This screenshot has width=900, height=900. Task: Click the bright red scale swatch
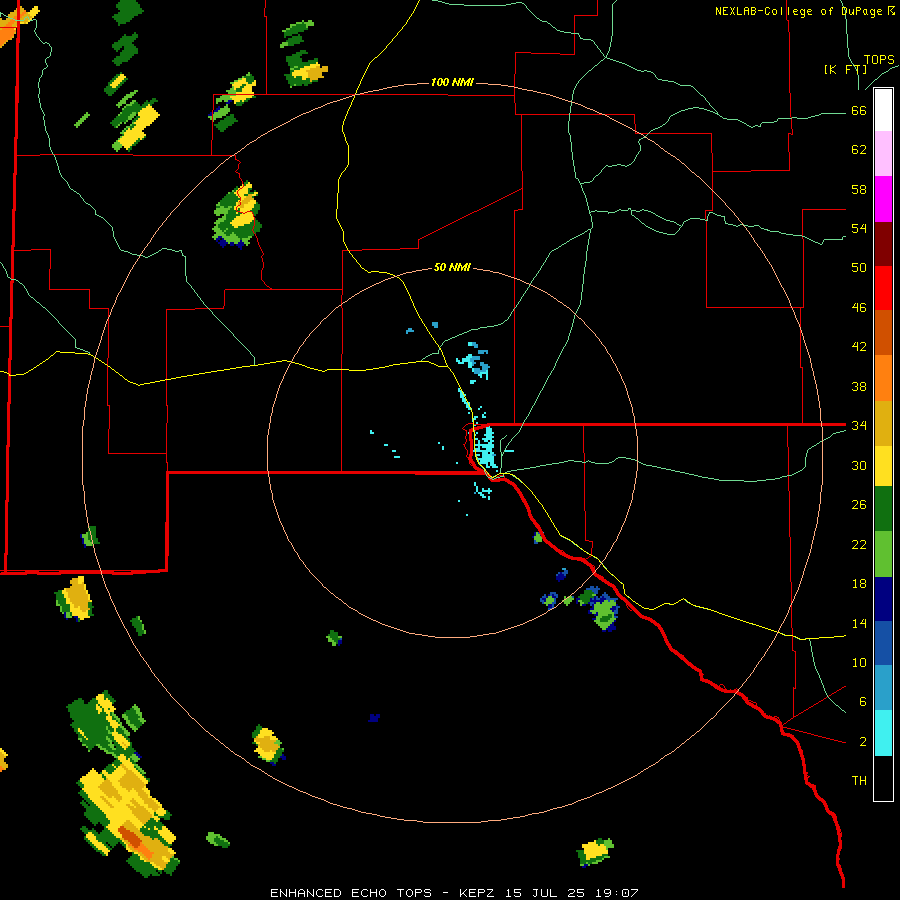tap(883, 288)
